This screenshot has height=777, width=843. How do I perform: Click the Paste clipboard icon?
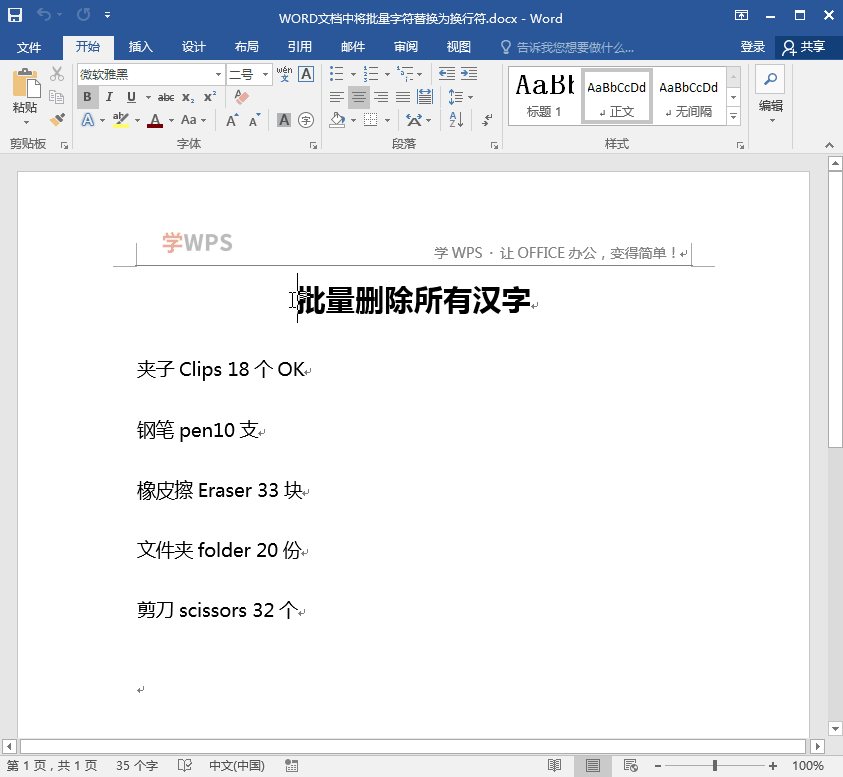25,83
